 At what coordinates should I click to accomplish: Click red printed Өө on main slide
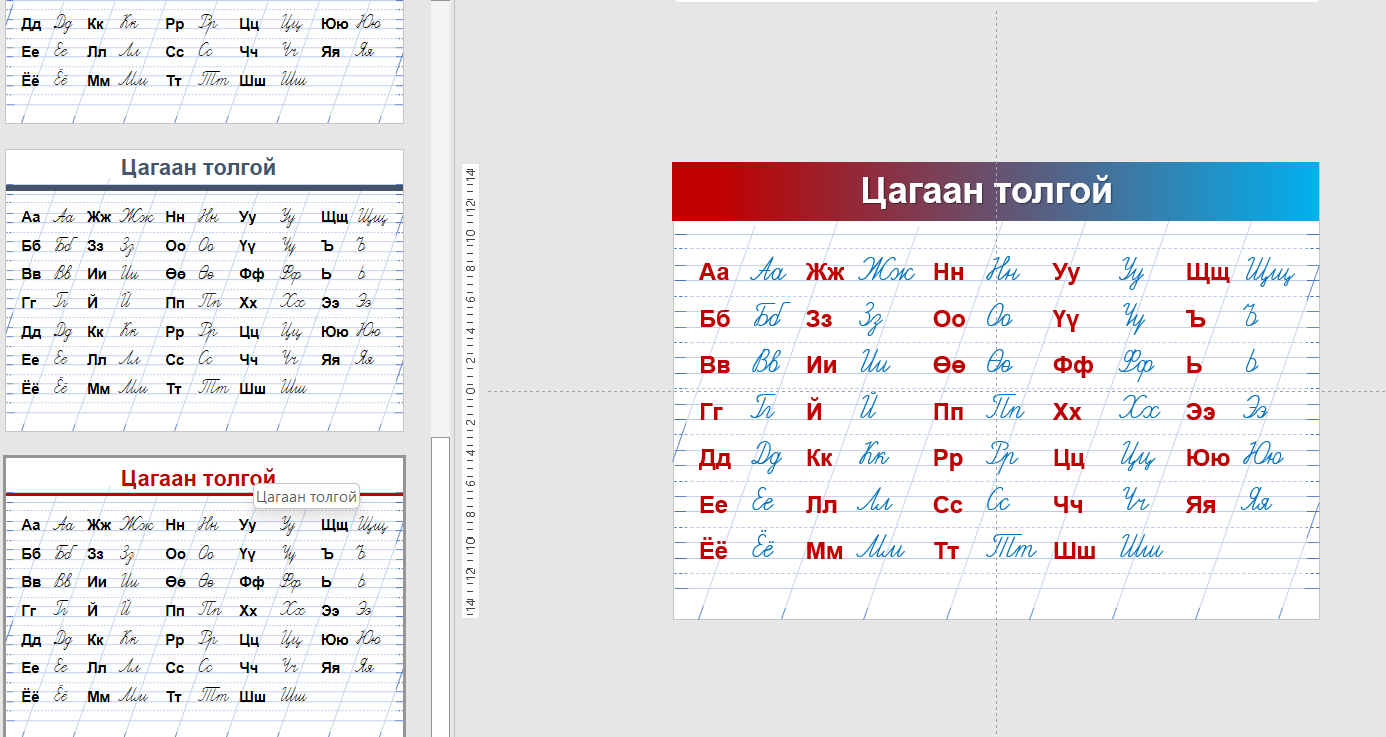click(949, 365)
